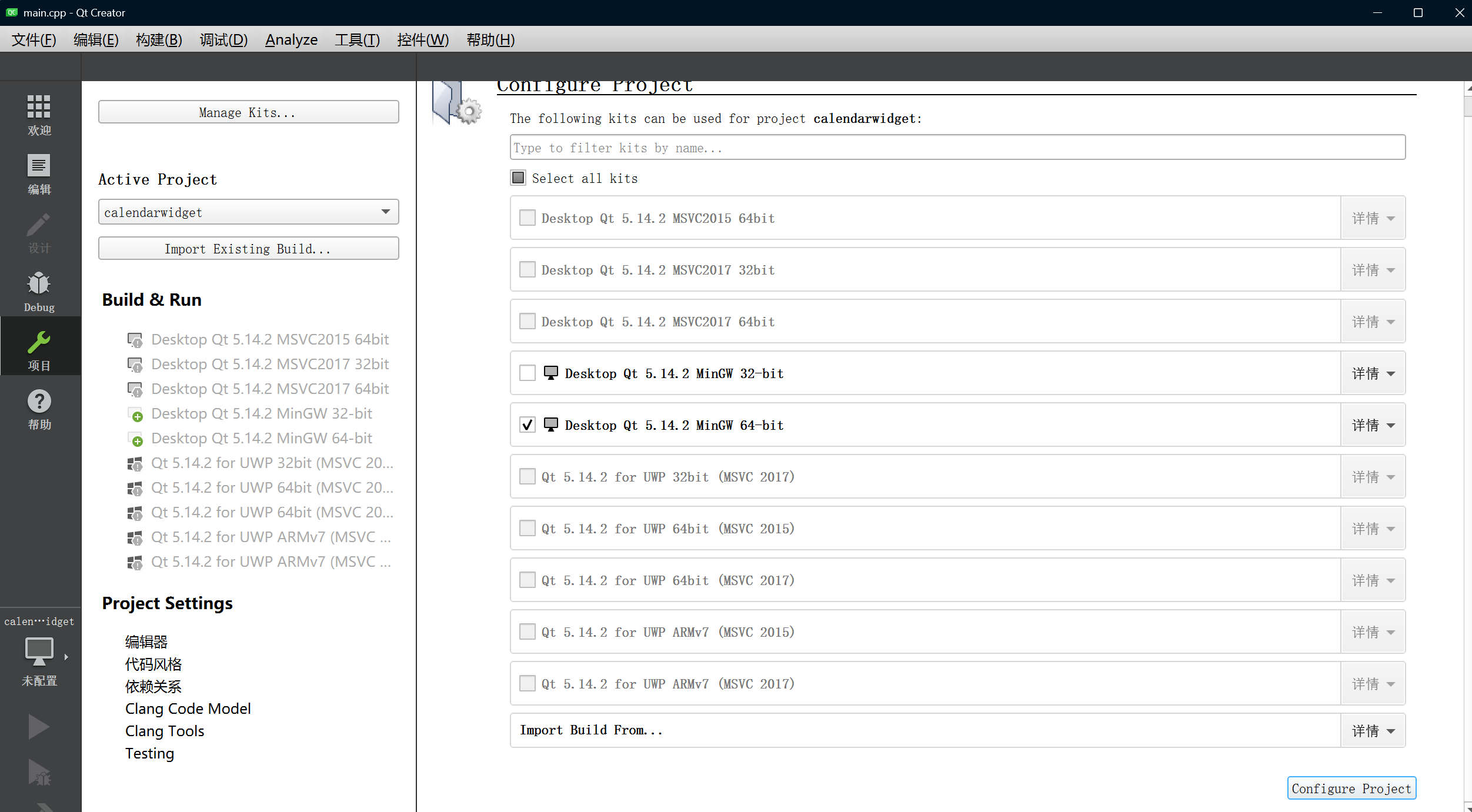Click the Start Debugging run icon

(39, 773)
